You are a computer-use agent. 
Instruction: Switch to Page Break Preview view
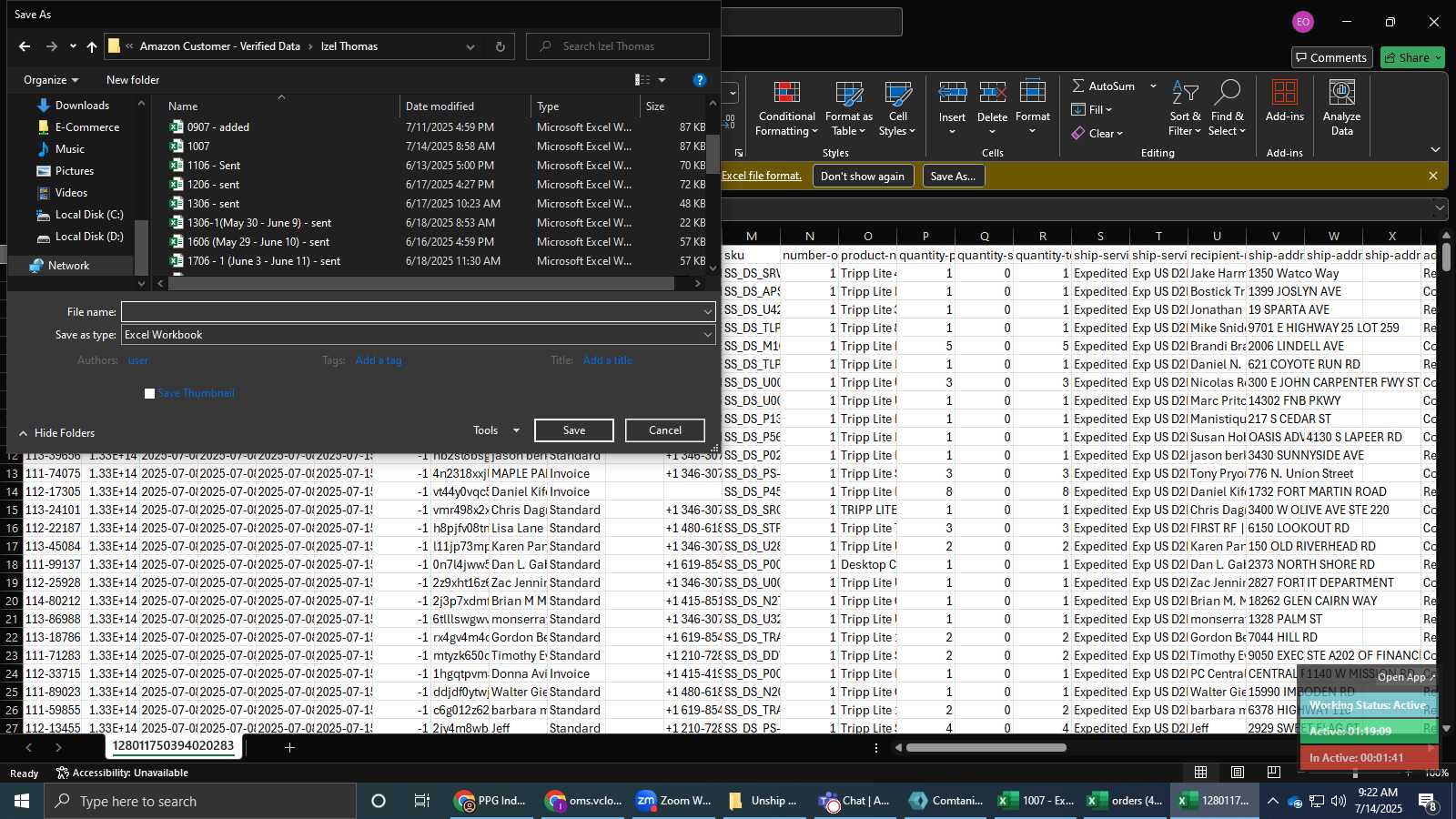tap(1273, 773)
